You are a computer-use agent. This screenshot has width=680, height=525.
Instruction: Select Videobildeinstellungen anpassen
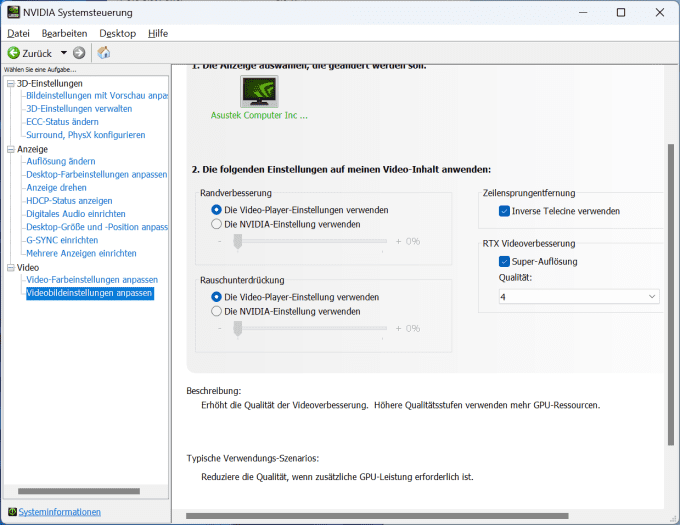(89, 293)
